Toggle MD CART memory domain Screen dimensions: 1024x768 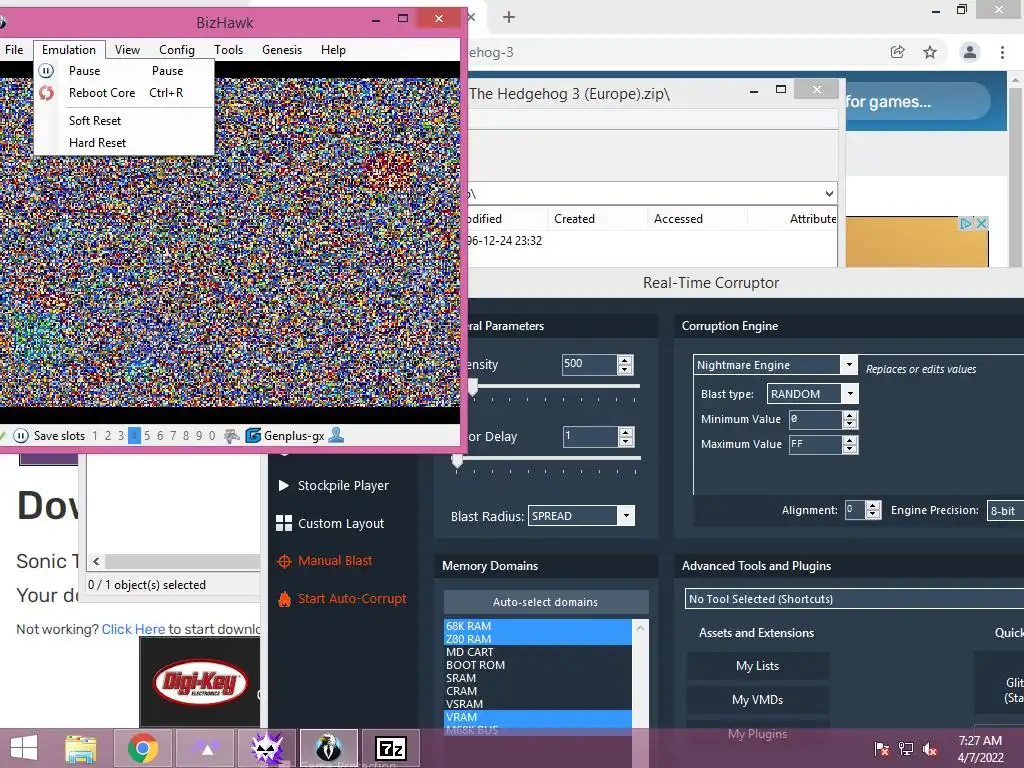[x=537, y=652]
